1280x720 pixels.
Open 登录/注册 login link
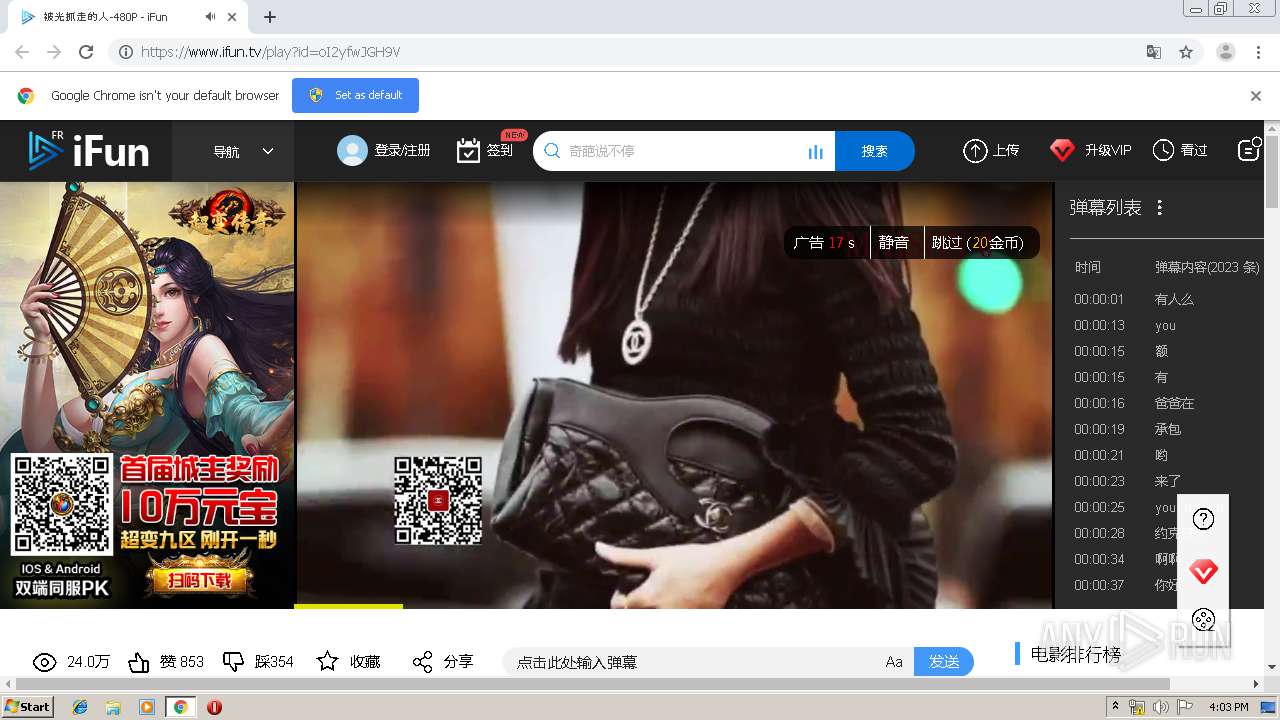[x=402, y=151]
